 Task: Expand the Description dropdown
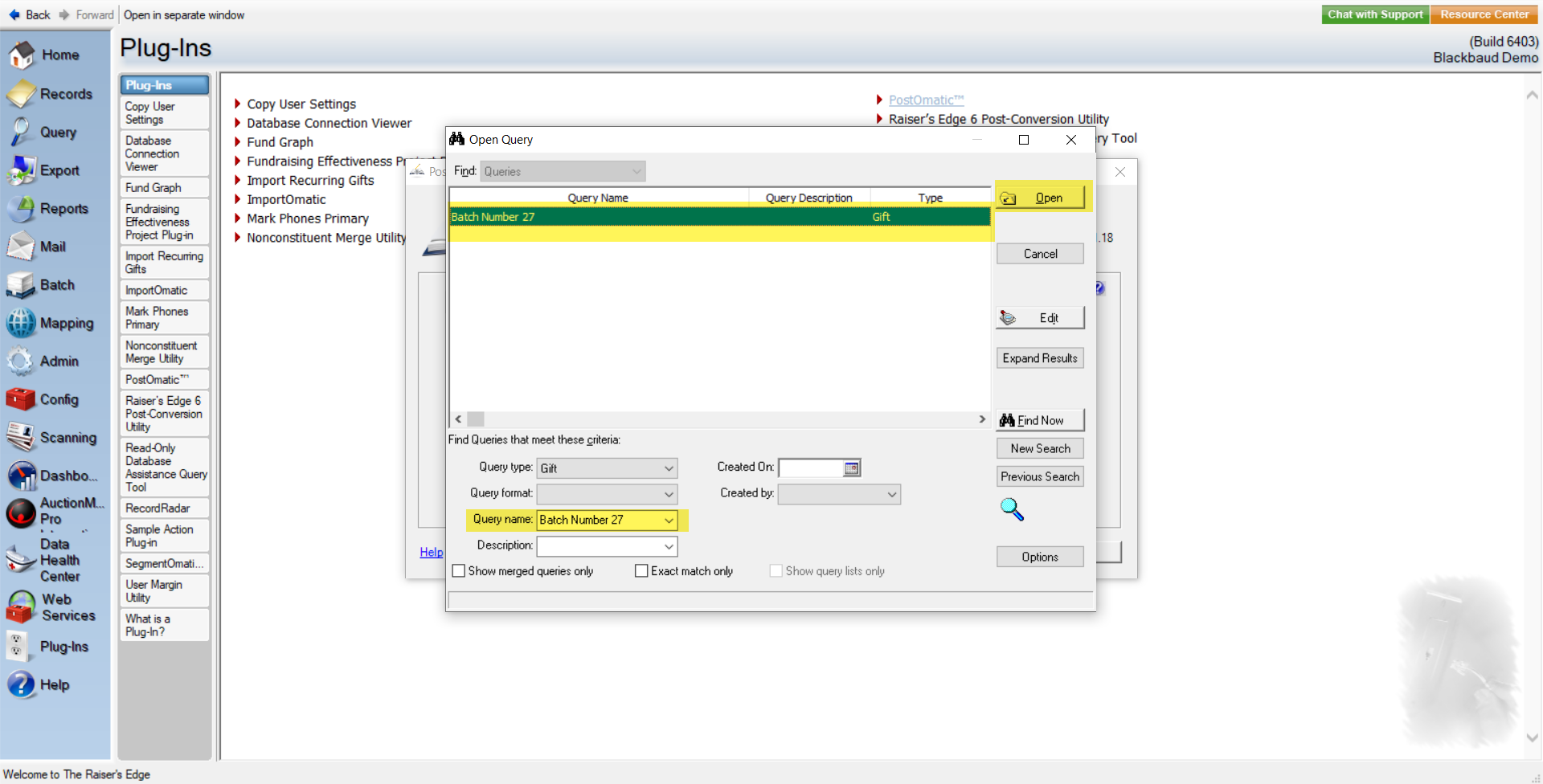coord(669,547)
